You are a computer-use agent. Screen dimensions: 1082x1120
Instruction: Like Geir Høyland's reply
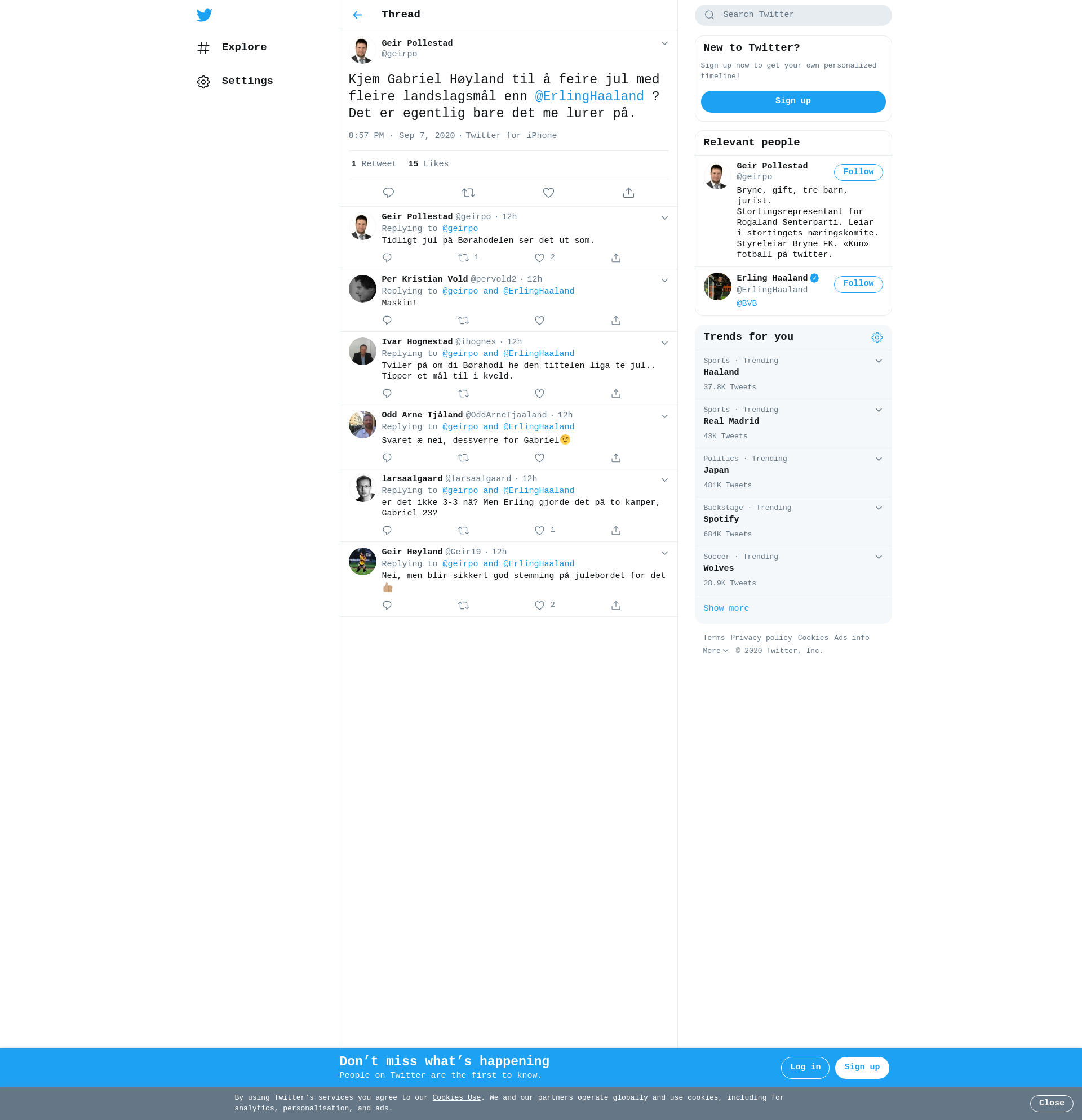click(x=539, y=606)
